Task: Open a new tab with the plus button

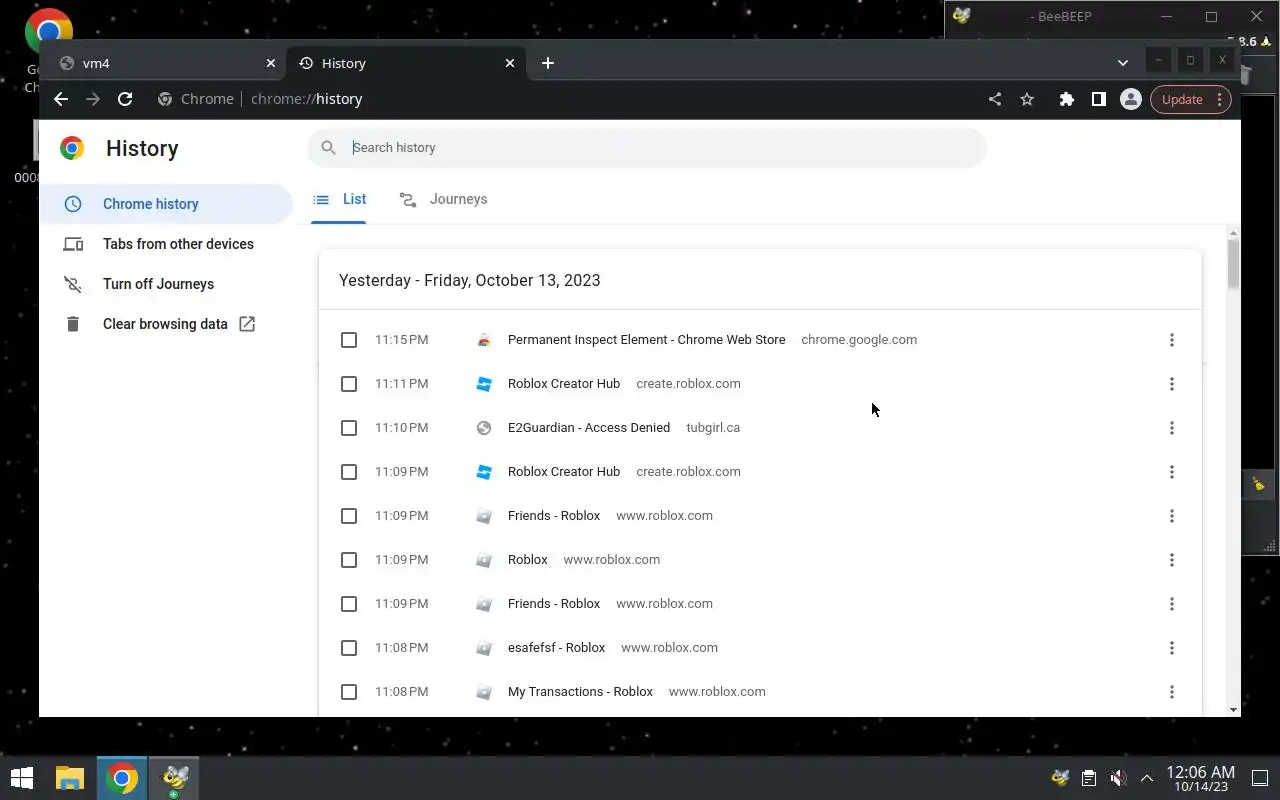Action: tap(547, 63)
